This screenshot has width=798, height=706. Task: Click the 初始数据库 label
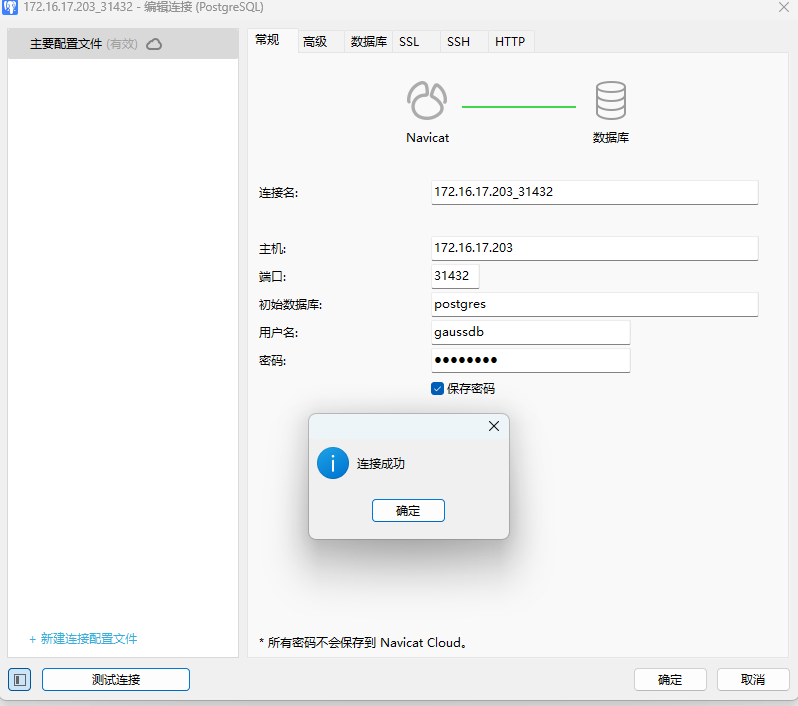tap(290, 305)
